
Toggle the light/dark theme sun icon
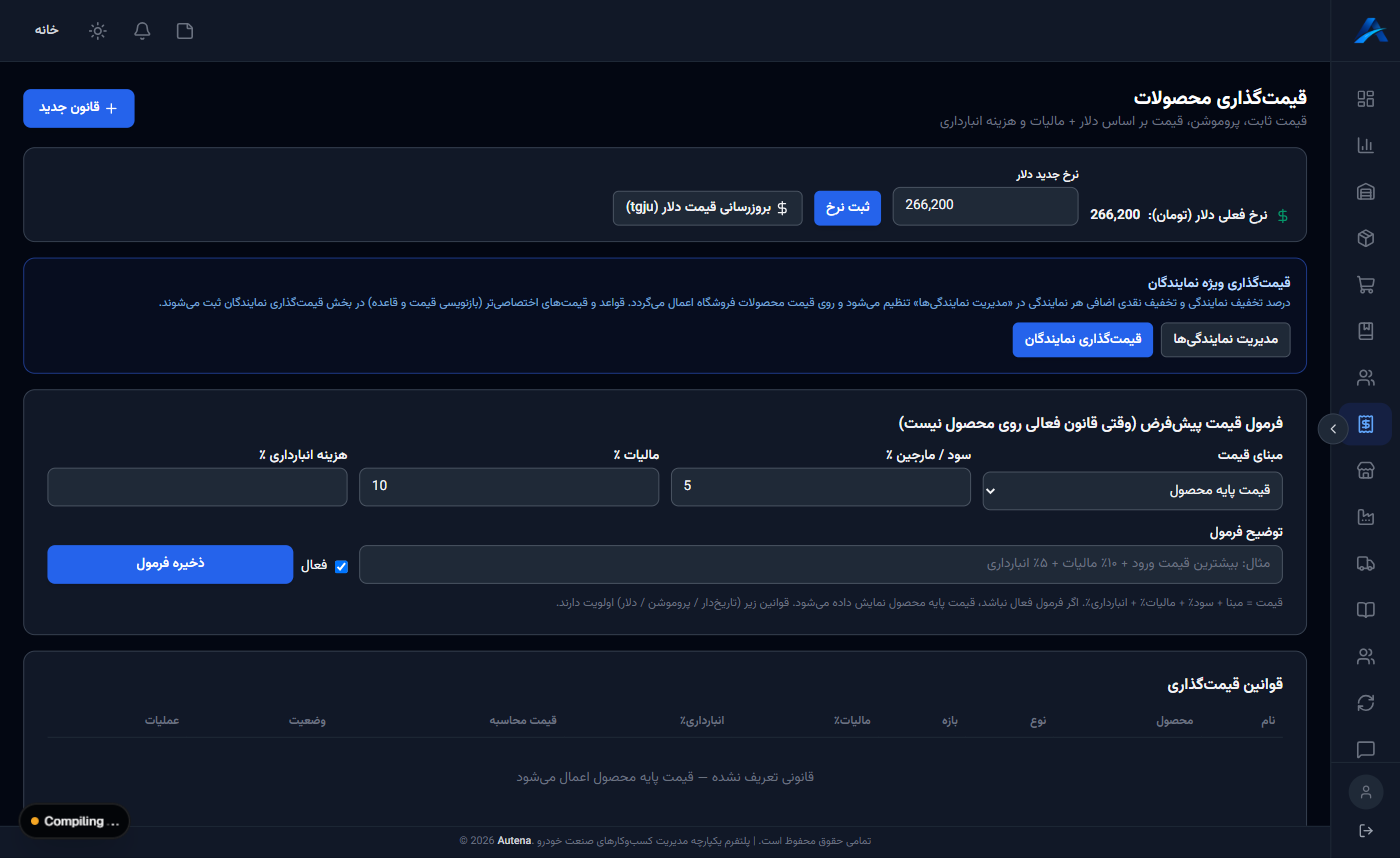[x=98, y=30]
